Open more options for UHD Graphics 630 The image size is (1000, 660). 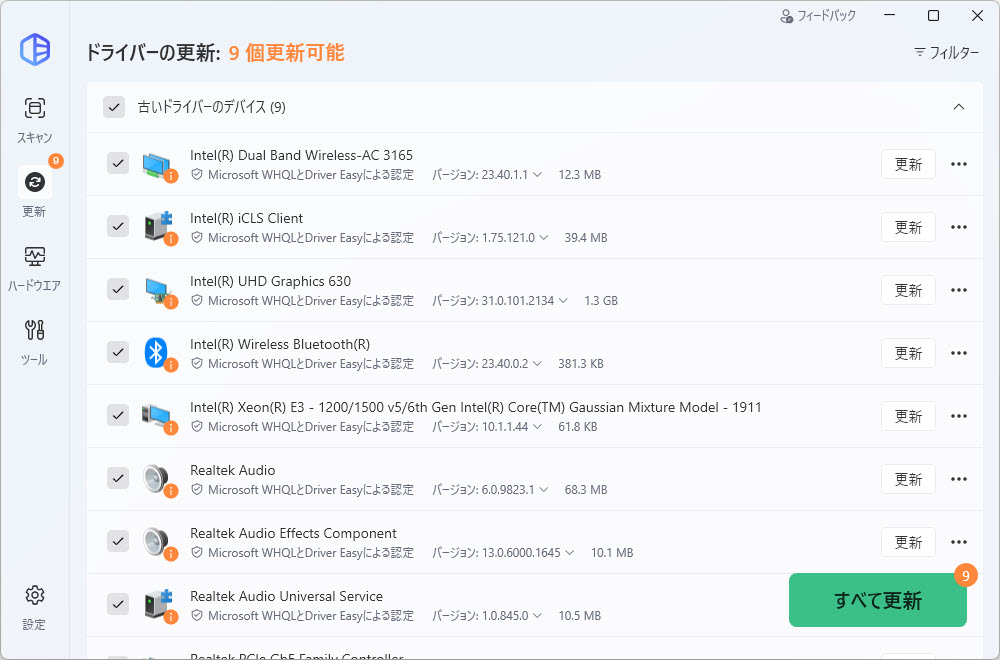959,290
